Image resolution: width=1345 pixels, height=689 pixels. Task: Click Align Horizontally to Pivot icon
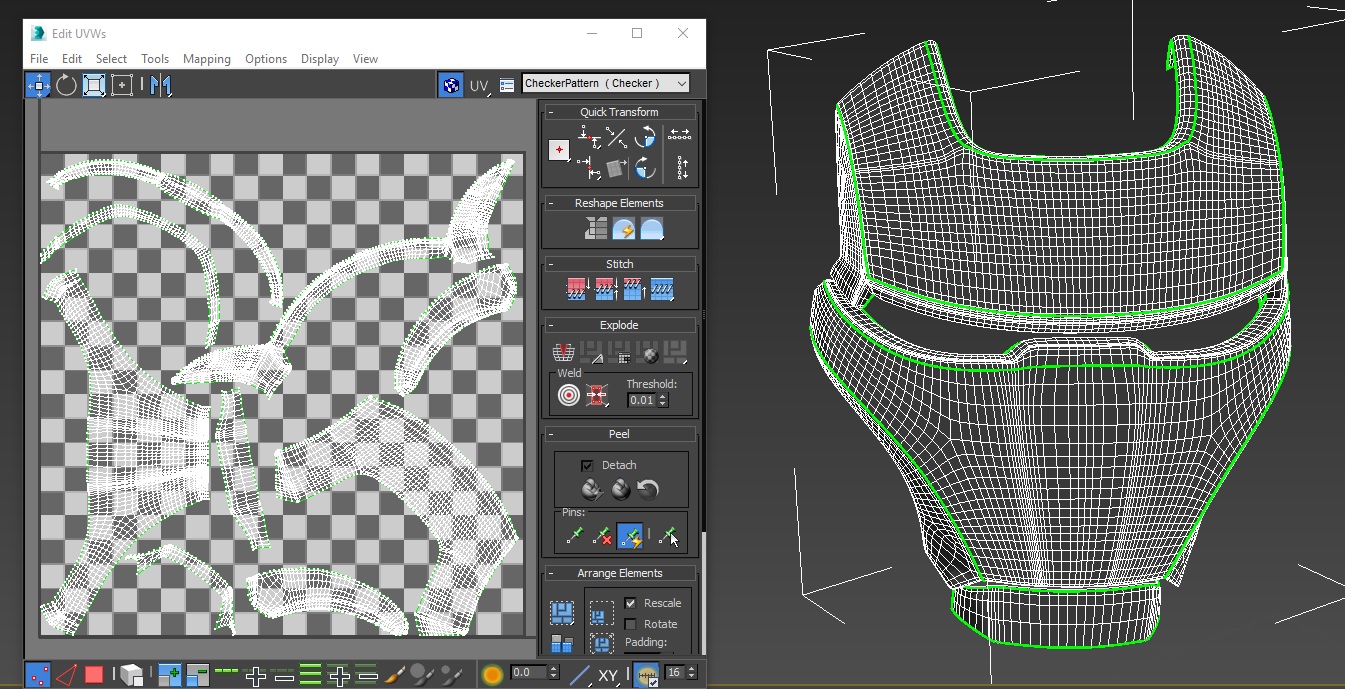coord(590,138)
